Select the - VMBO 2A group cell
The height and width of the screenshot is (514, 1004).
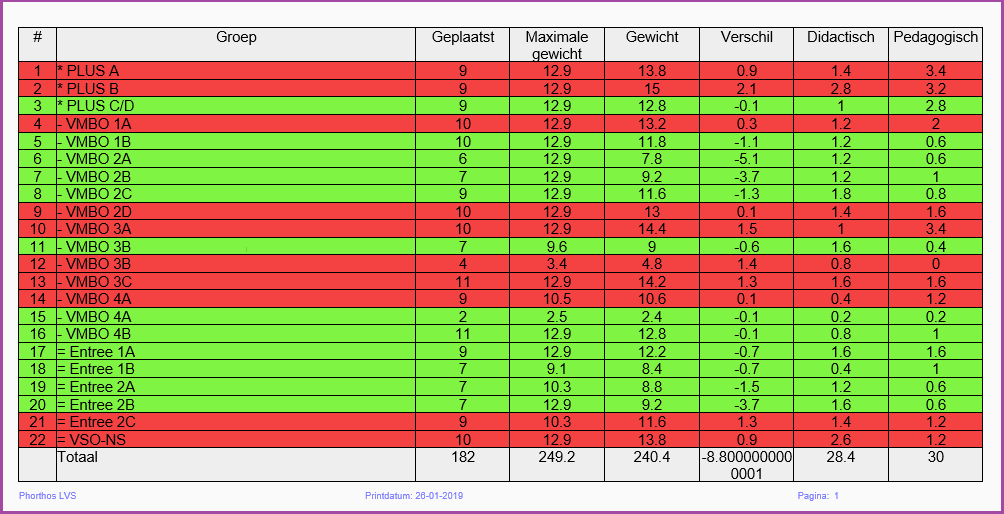point(95,158)
